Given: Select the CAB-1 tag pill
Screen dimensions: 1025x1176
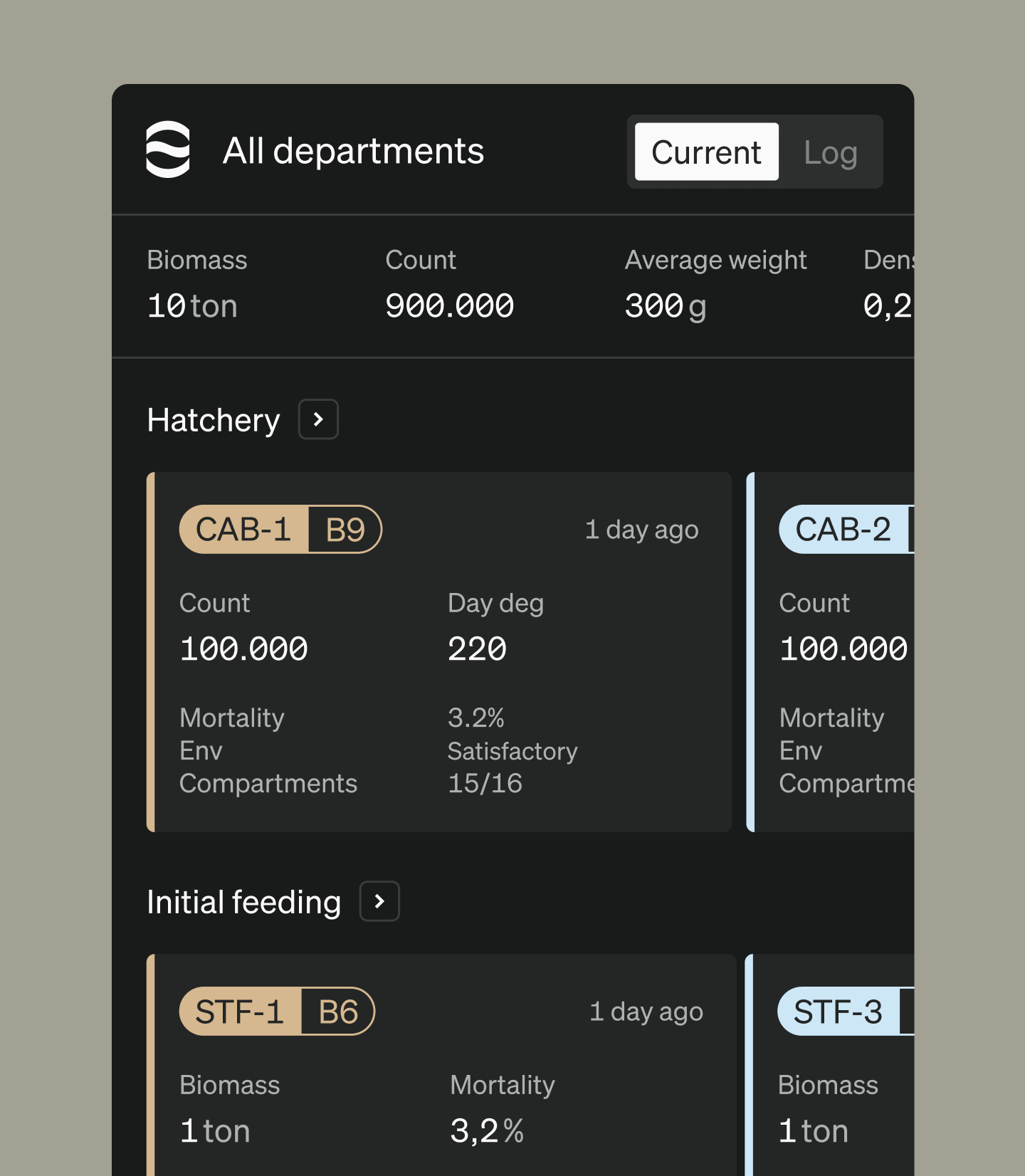Looking at the screenshot, I should pos(243,530).
